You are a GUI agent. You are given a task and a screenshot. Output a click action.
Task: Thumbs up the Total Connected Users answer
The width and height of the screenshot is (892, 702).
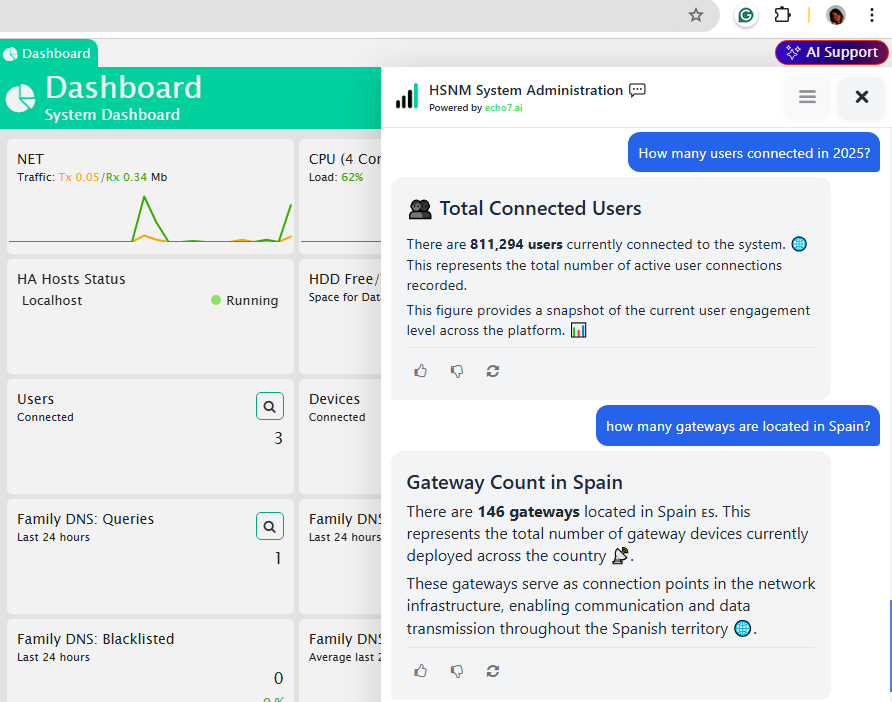click(421, 371)
